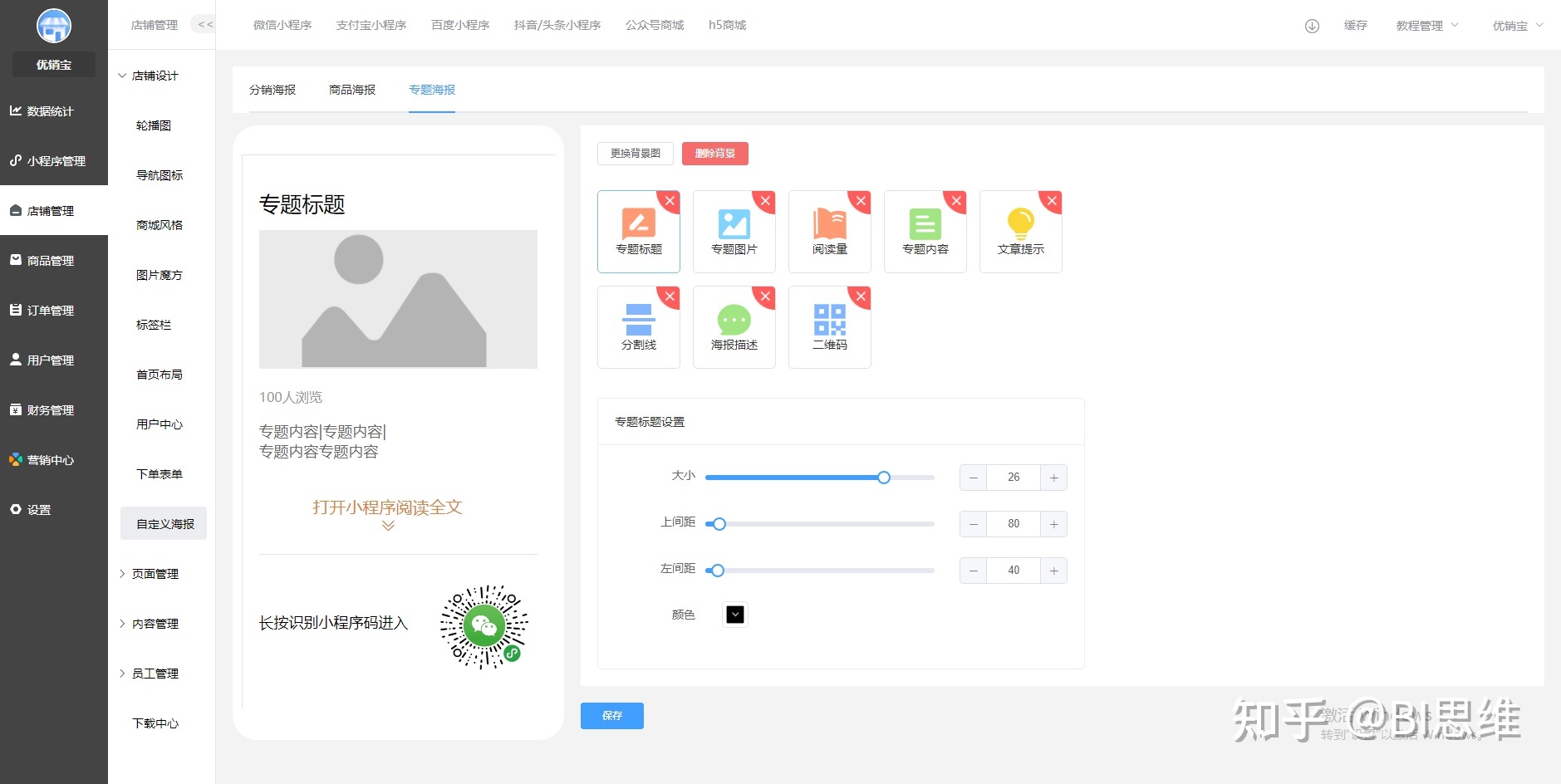Screen dimensions: 1561x784
Task: Select the 分割线 divider component
Action: click(638, 320)
